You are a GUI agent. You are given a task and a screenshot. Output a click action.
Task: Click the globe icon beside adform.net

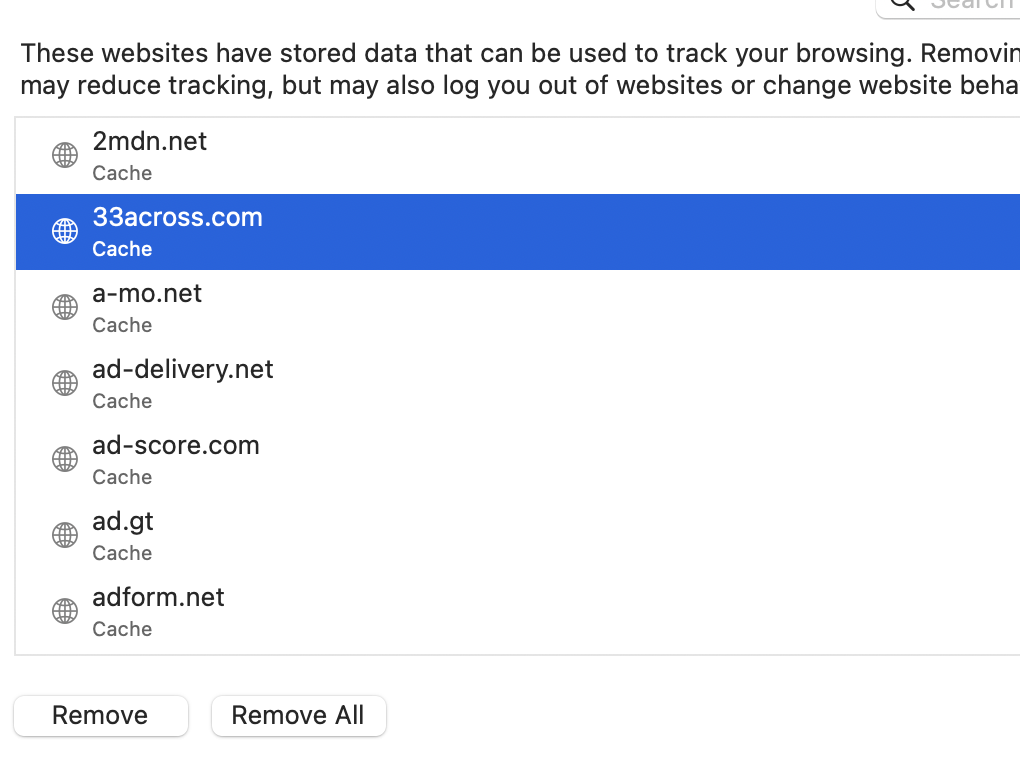tap(65, 611)
